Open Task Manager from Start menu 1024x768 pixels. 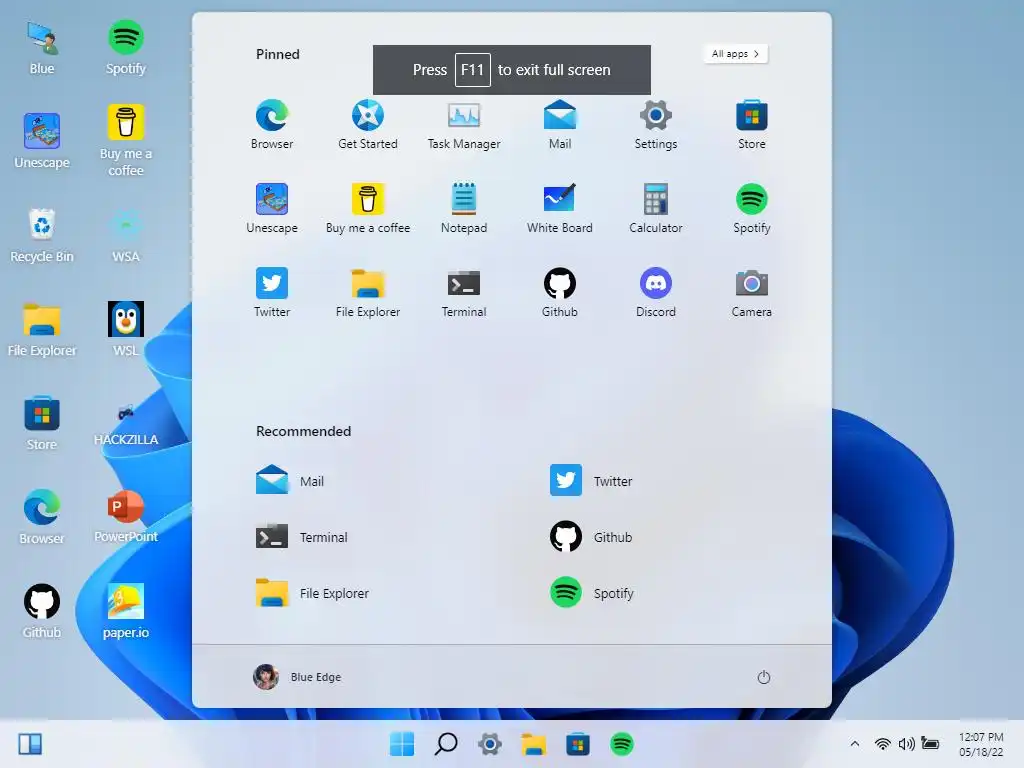464,125
